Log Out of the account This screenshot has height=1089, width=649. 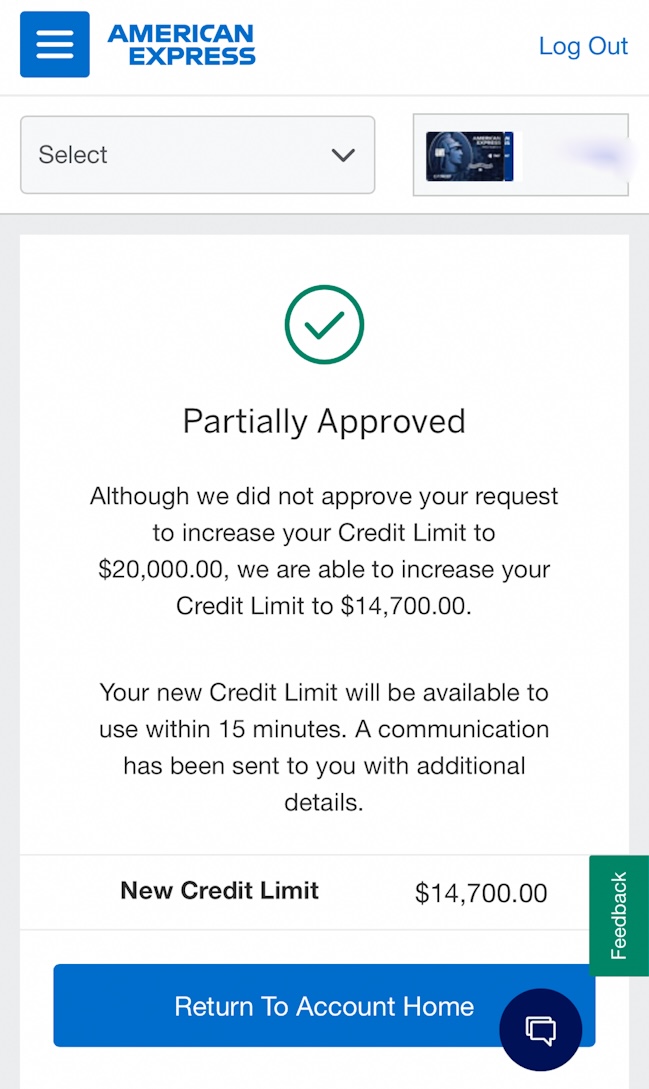(583, 46)
